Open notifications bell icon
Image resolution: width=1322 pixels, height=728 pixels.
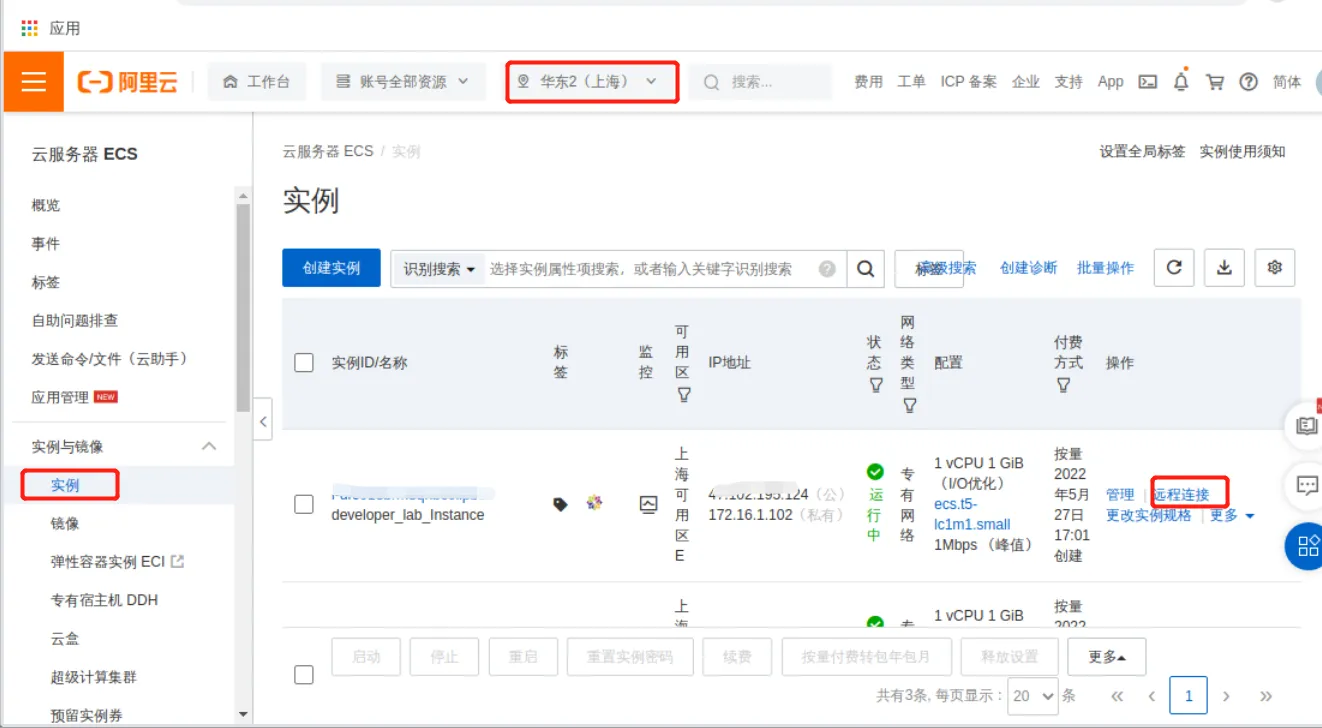pyautogui.click(x=1181, y=82)
